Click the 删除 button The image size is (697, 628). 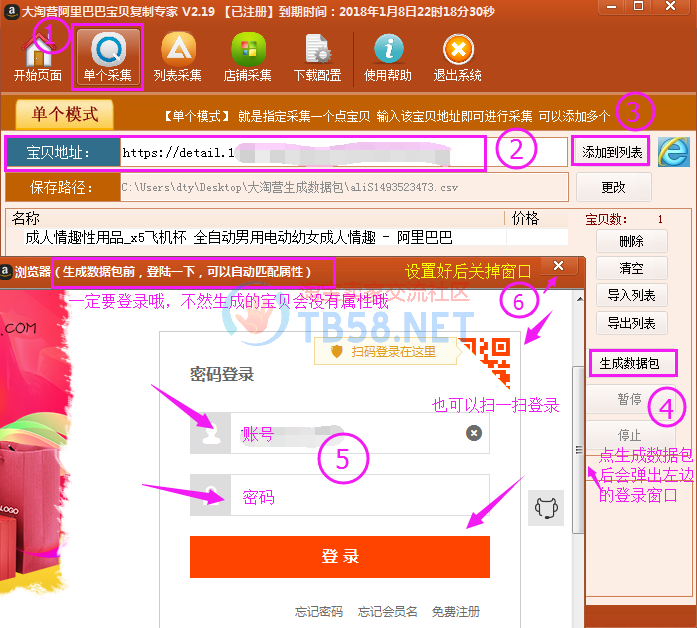[631, 241]
